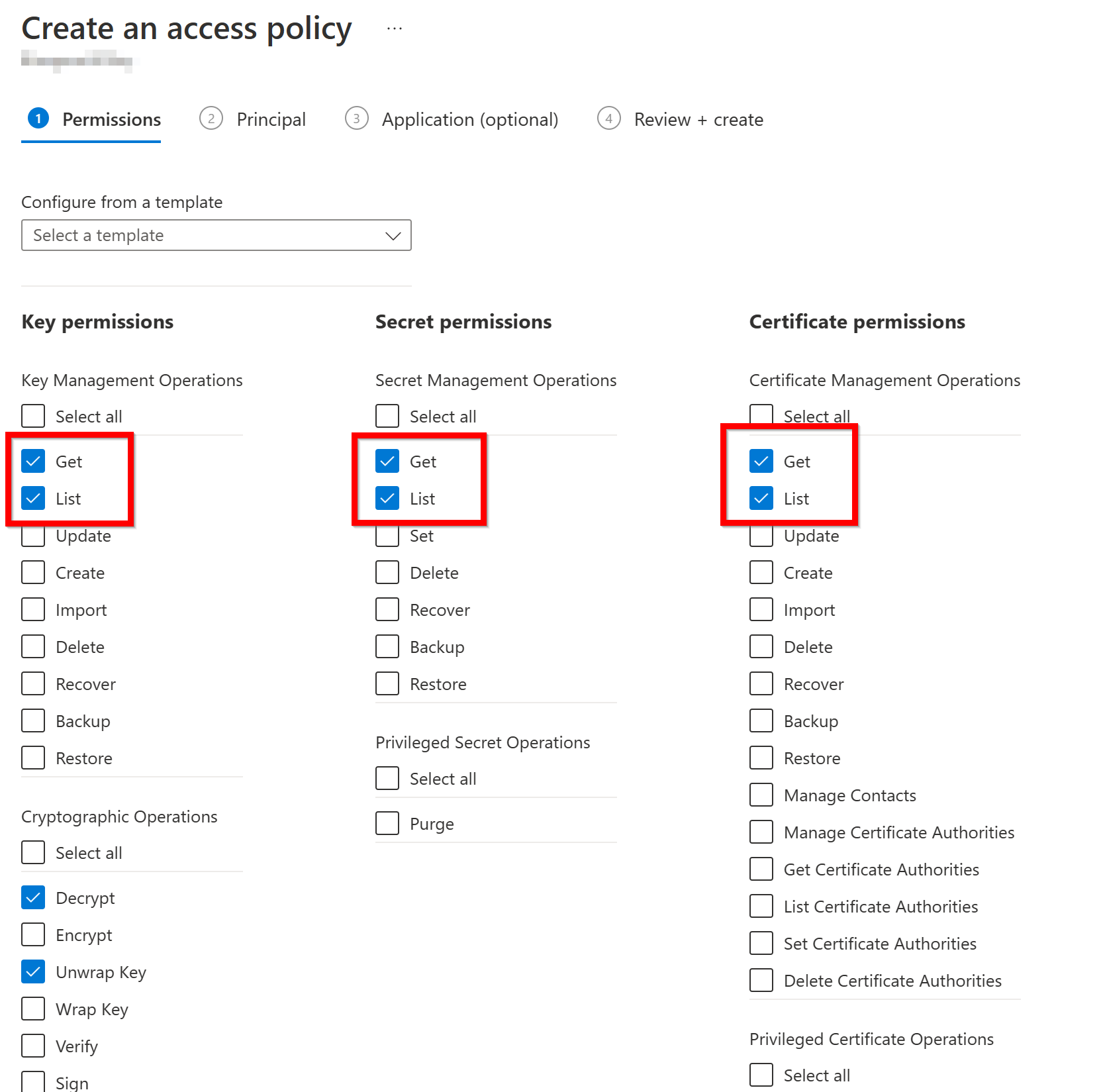The image size is (1101, 1092).
Task: Uncheck the Unwrap Key permission
Action: pos(32,971)
